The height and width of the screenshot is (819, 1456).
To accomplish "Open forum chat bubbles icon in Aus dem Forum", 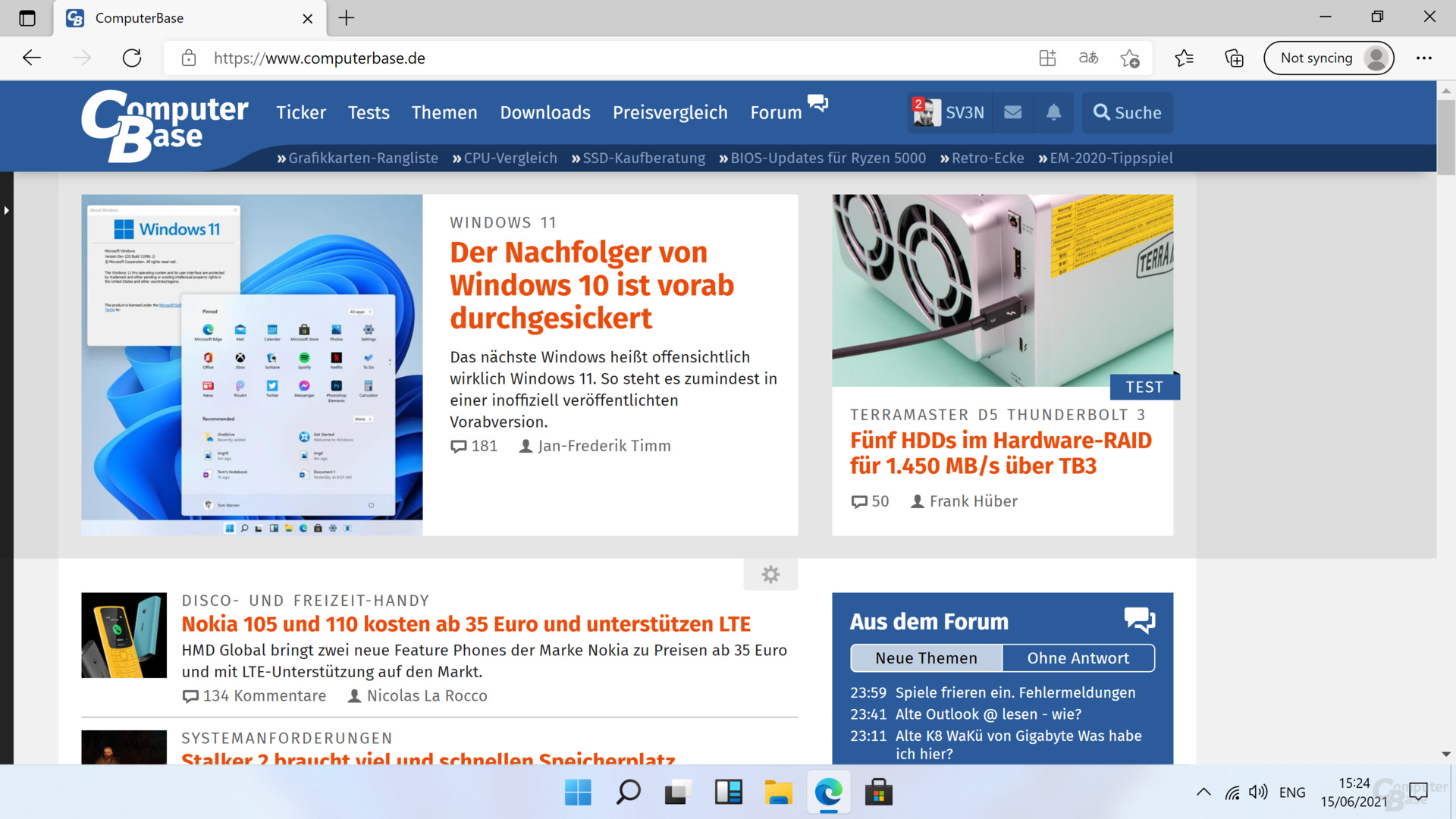I will click(1139, 620).
